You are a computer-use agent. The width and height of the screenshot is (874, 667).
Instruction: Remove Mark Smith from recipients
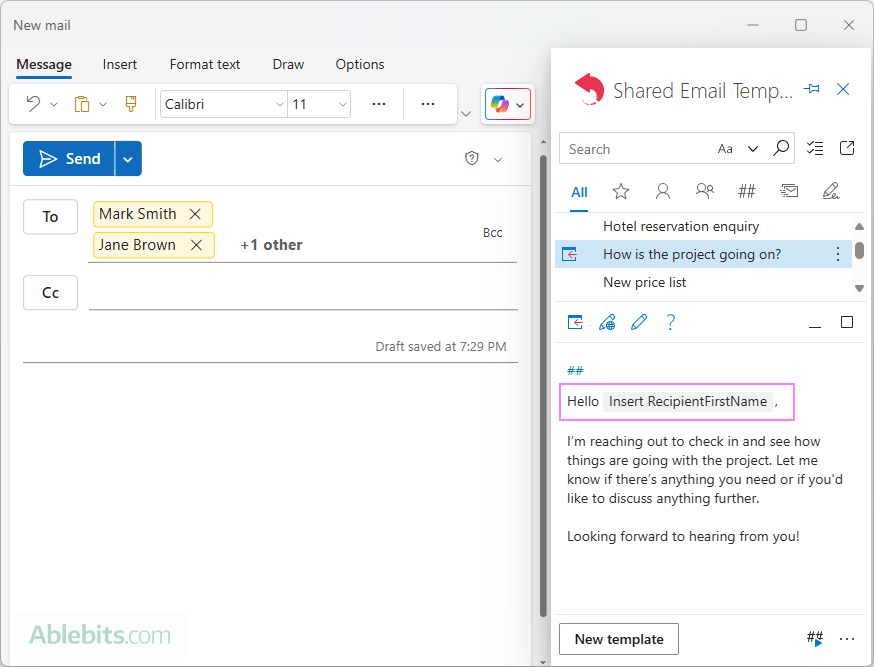(x=195, y=214)
